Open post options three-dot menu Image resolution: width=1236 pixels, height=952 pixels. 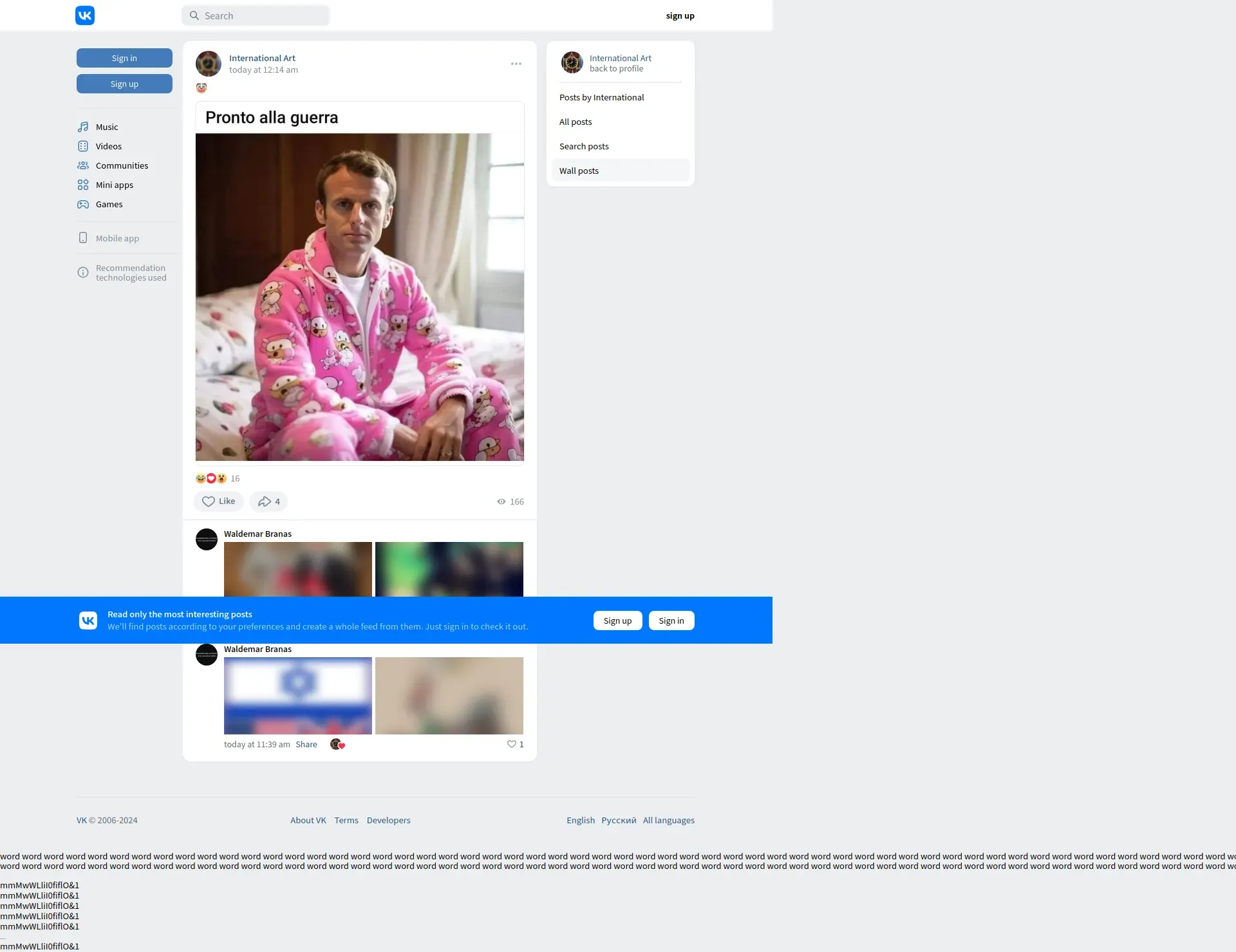tap(516, 64)
